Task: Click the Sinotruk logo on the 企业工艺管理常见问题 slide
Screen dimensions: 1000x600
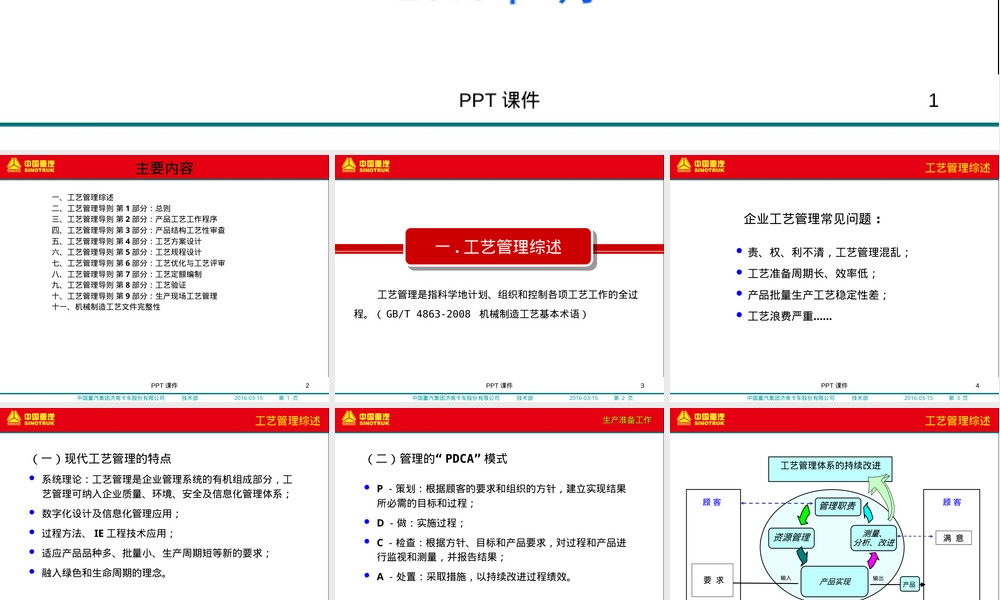Action: 700,166
